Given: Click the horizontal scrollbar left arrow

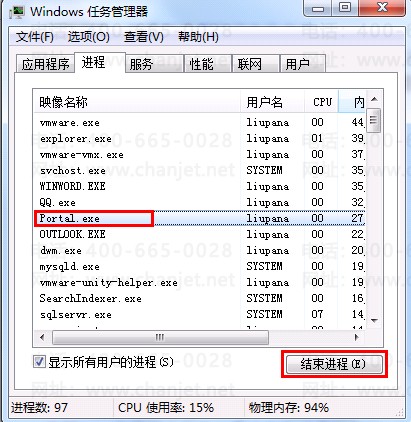Looking at the screenshot, I should 42,337.
